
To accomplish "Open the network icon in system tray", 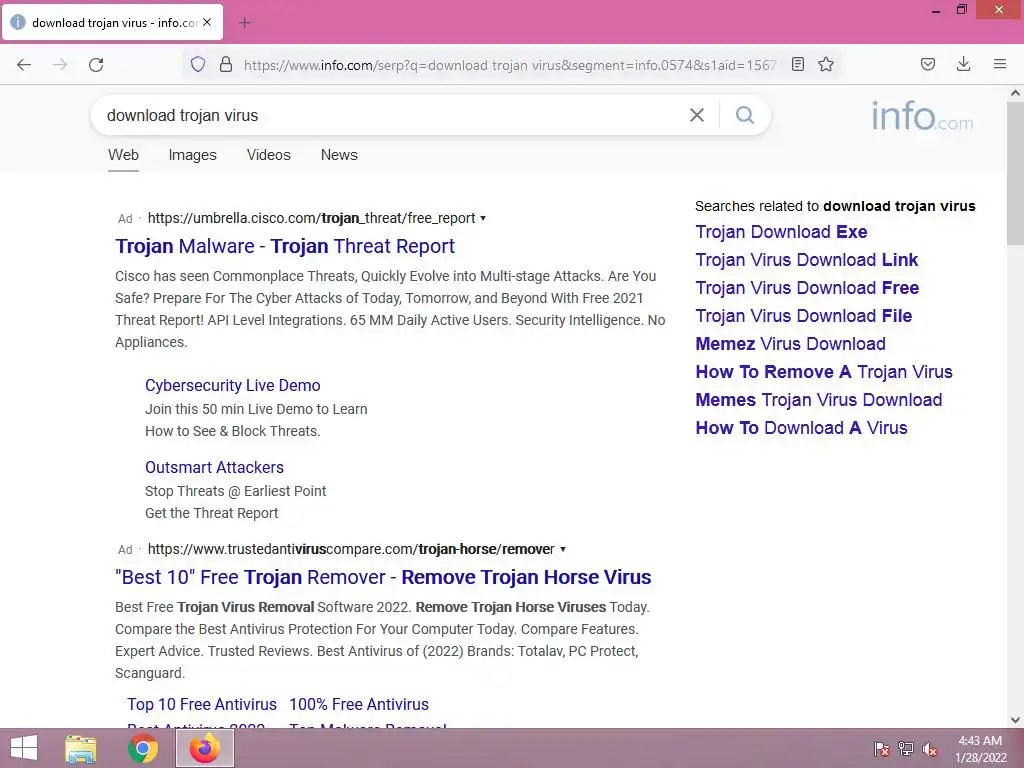I will 906,749.
